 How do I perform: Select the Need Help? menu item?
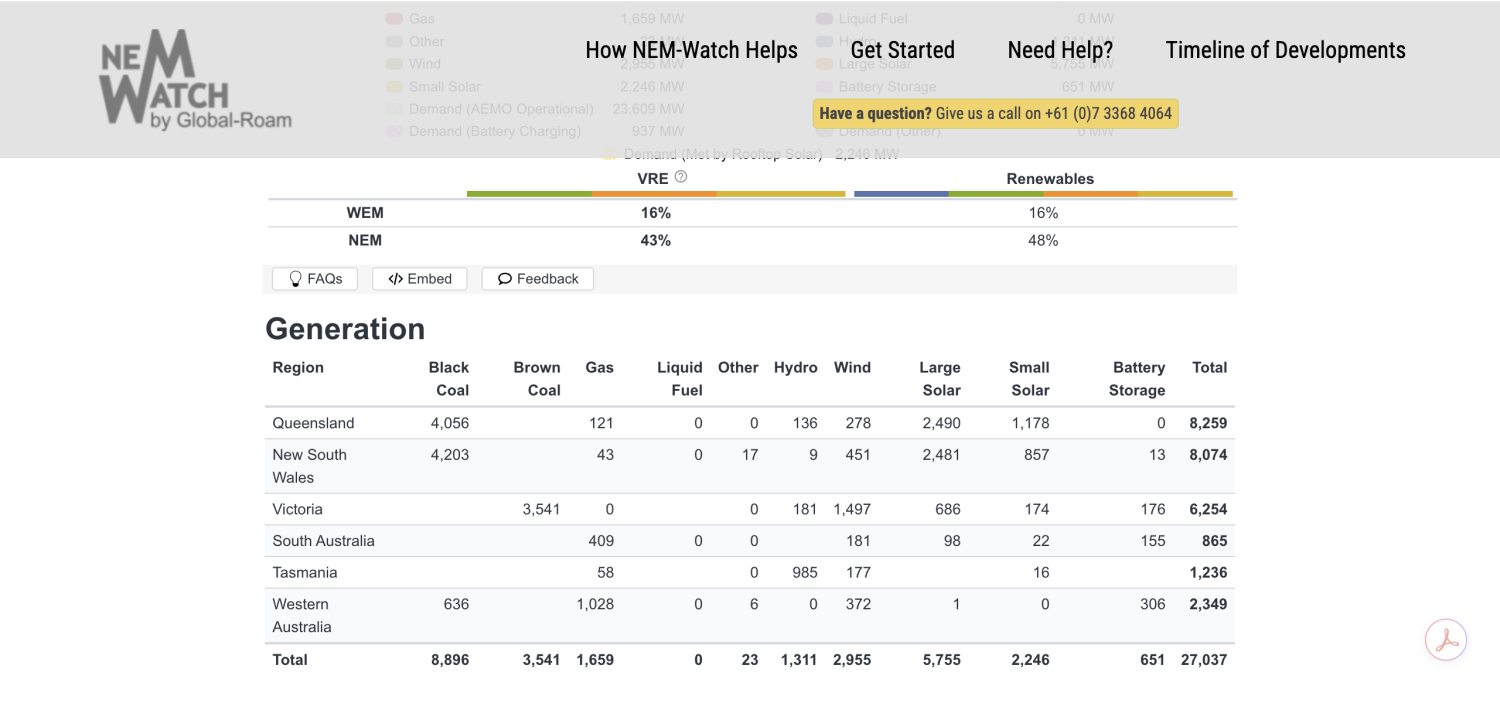pos(1060,50)
